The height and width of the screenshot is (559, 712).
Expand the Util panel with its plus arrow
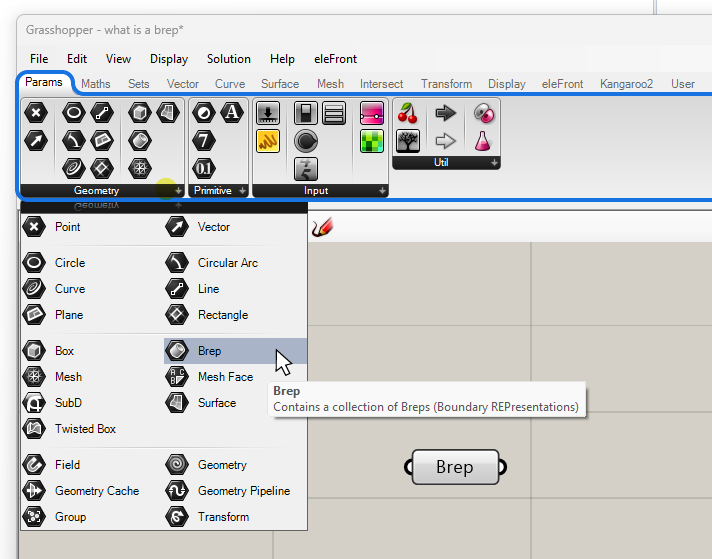(494, 163)
